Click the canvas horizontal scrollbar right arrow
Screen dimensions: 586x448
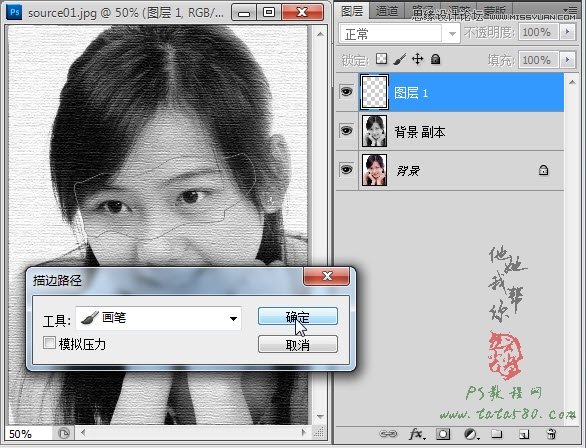click(303, 433)
